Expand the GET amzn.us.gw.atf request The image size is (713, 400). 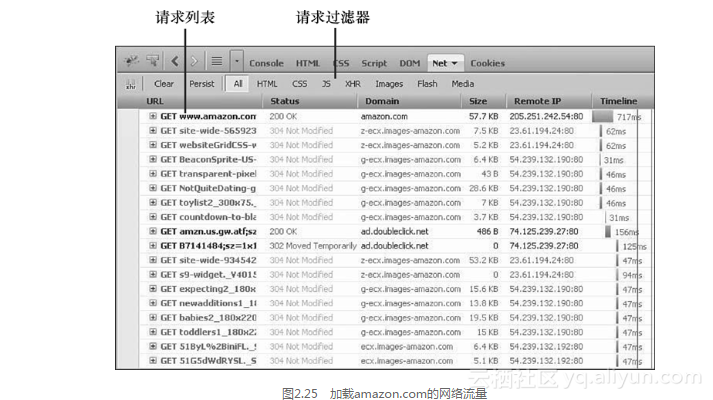tap(153, 231)
